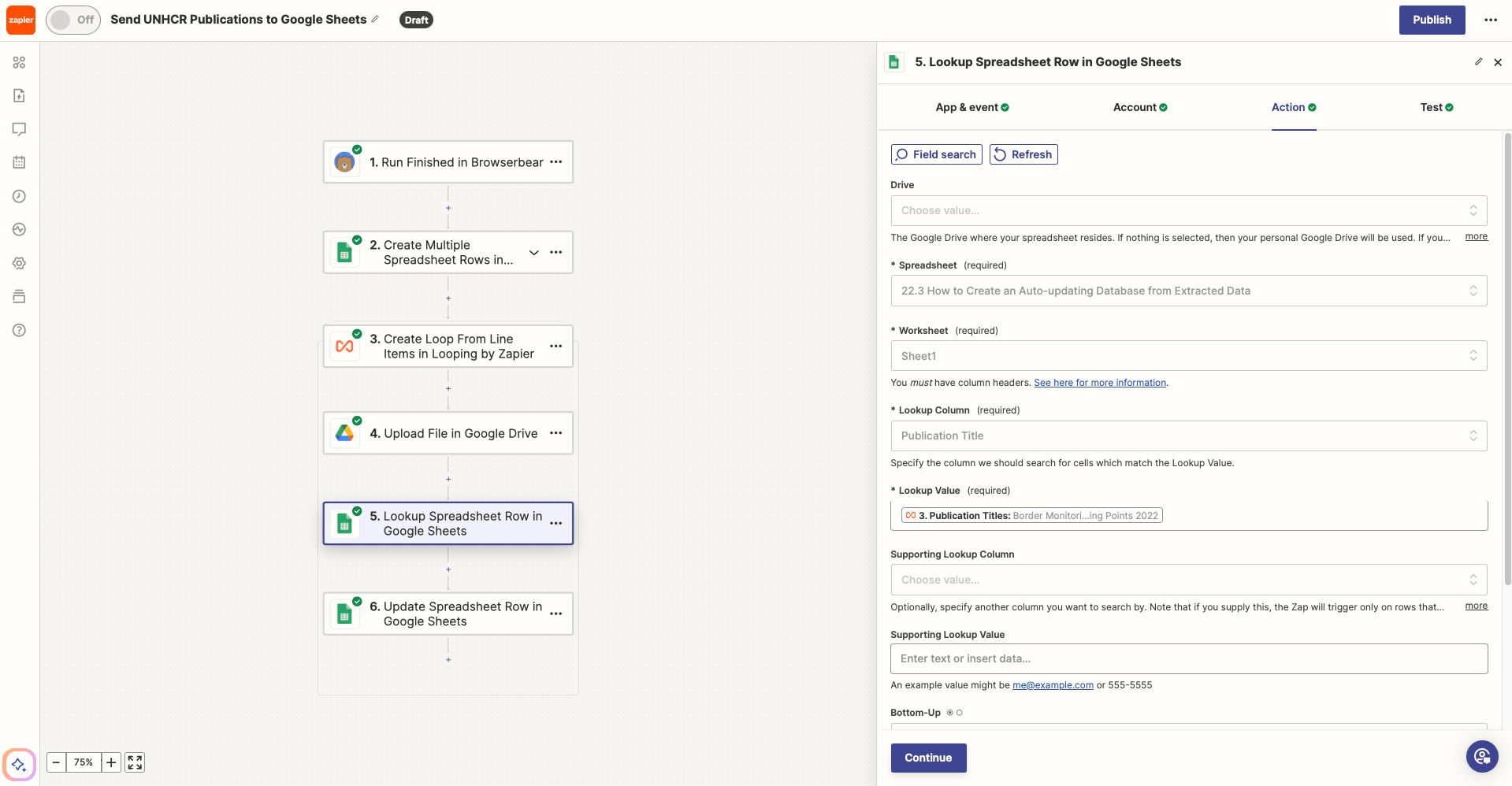Open the Zapier home logo
The height and width of the screenshot is (786, 1512).
20,20
